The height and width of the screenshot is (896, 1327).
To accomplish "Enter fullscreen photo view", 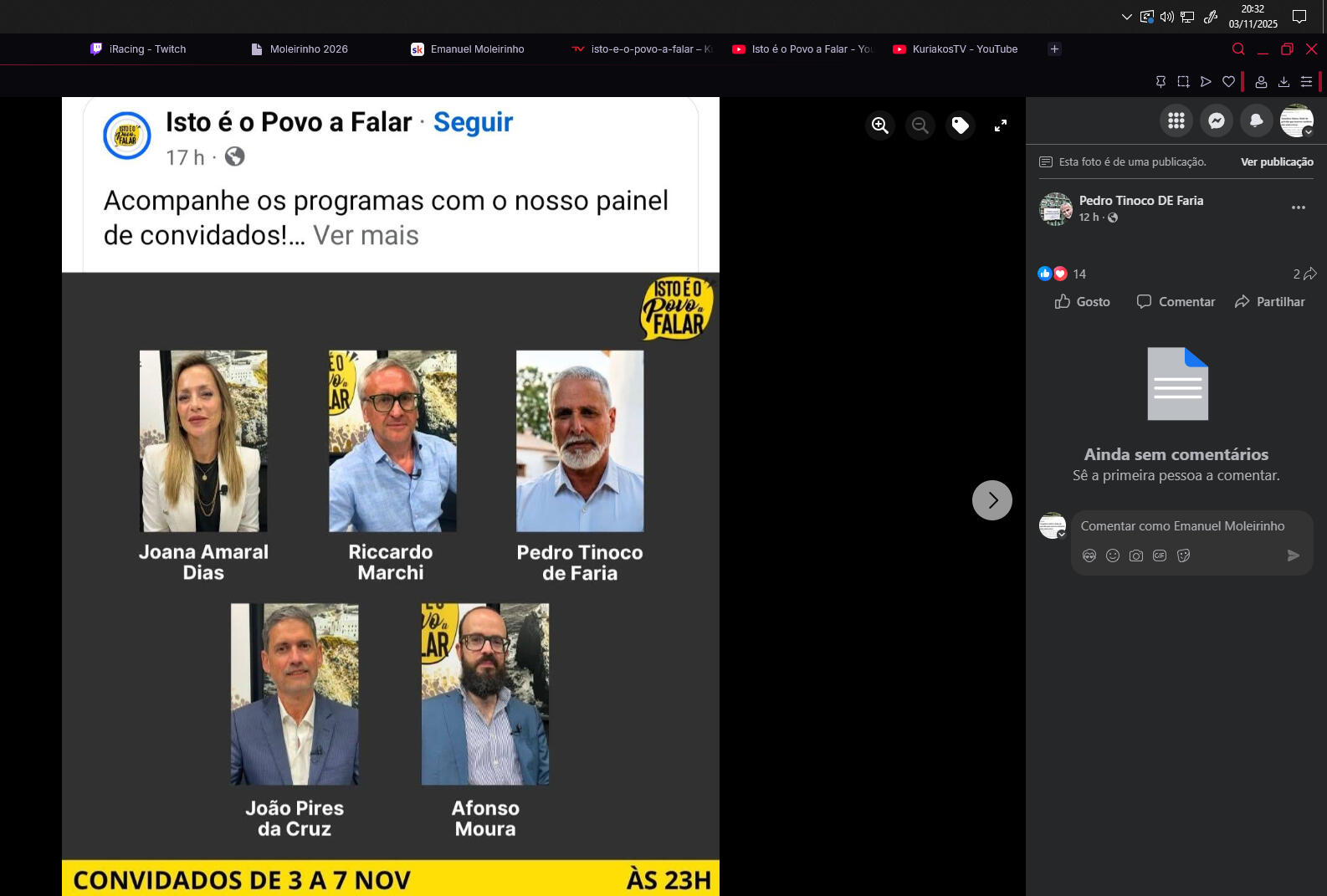I will (1001, 125).
